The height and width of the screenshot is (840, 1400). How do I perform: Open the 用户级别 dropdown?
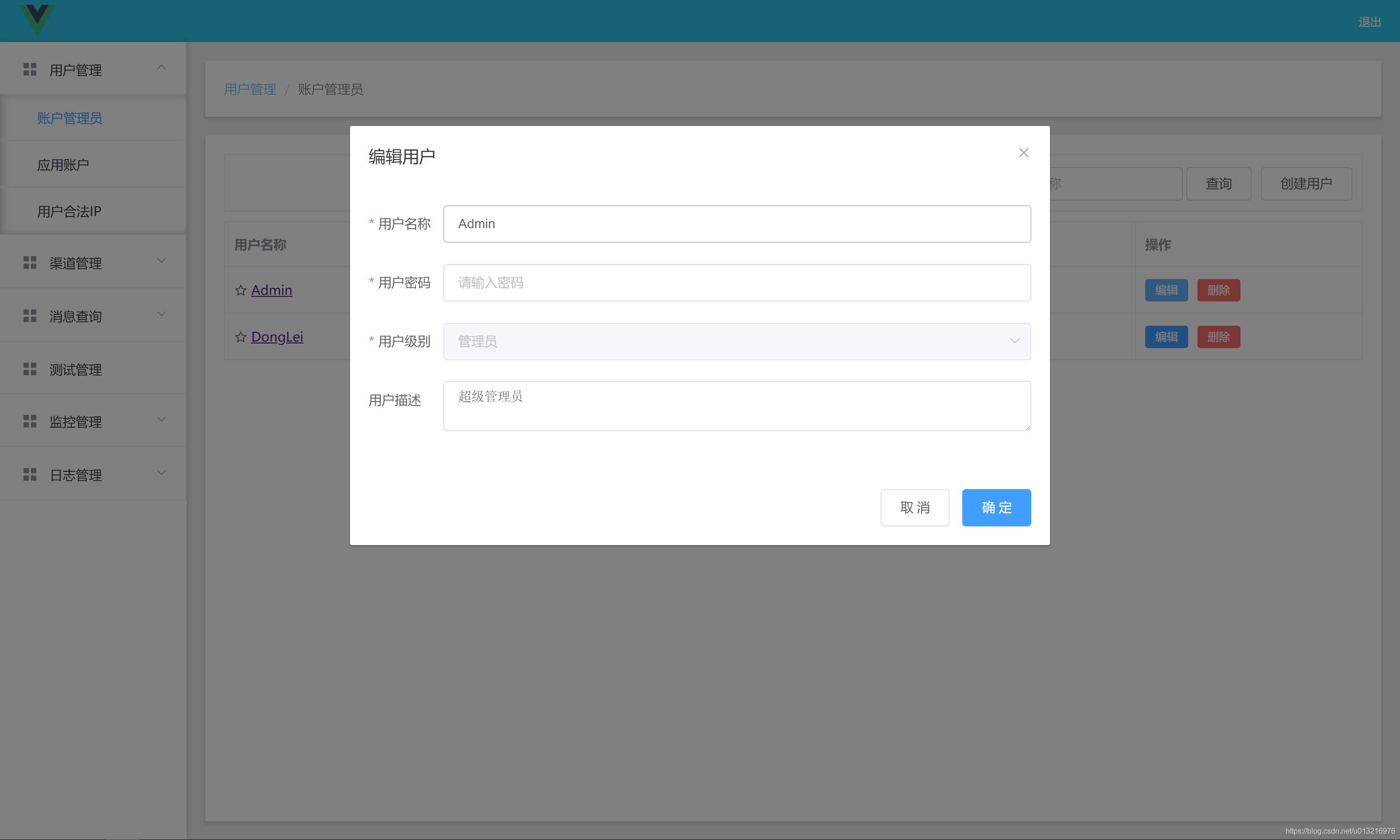pyautogui.click(x=736, y=341)
